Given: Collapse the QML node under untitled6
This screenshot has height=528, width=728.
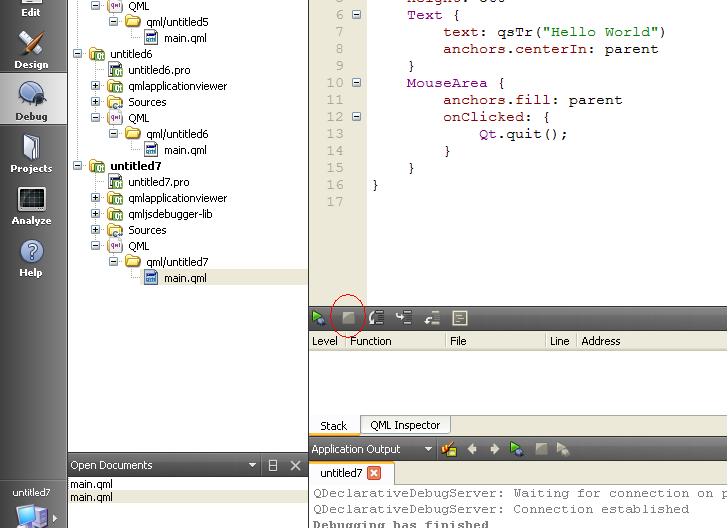Looking at the screenshot, I should (x=95, y=117).
